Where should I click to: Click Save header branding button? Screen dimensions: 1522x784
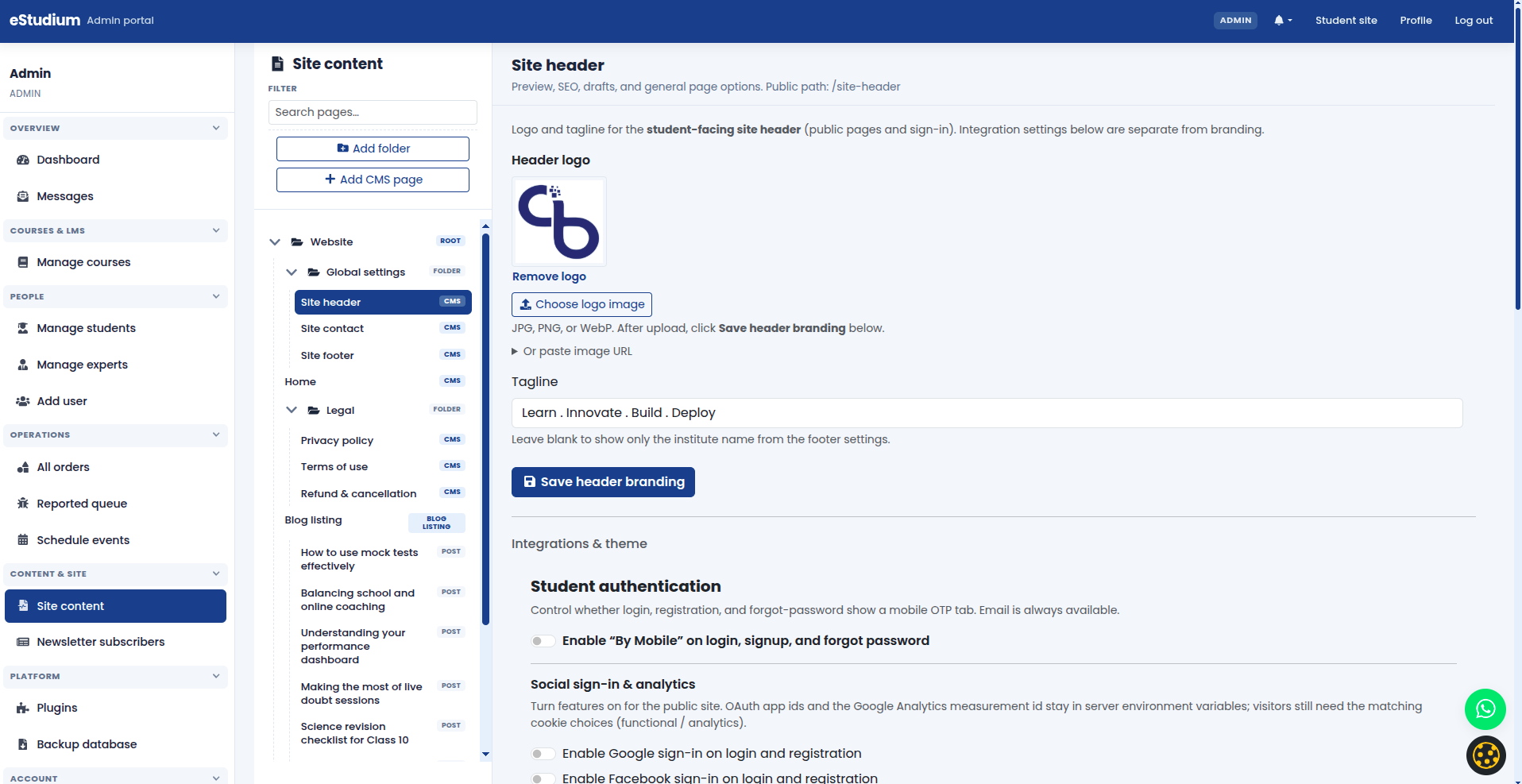(603, 482)
